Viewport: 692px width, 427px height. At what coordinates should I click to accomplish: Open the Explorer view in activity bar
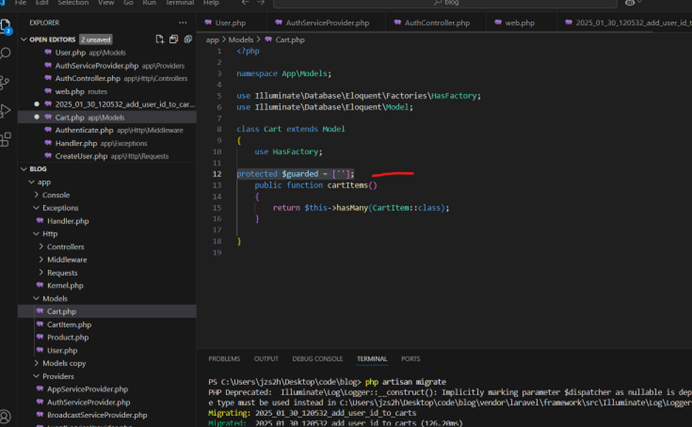(x=7, y=25)
